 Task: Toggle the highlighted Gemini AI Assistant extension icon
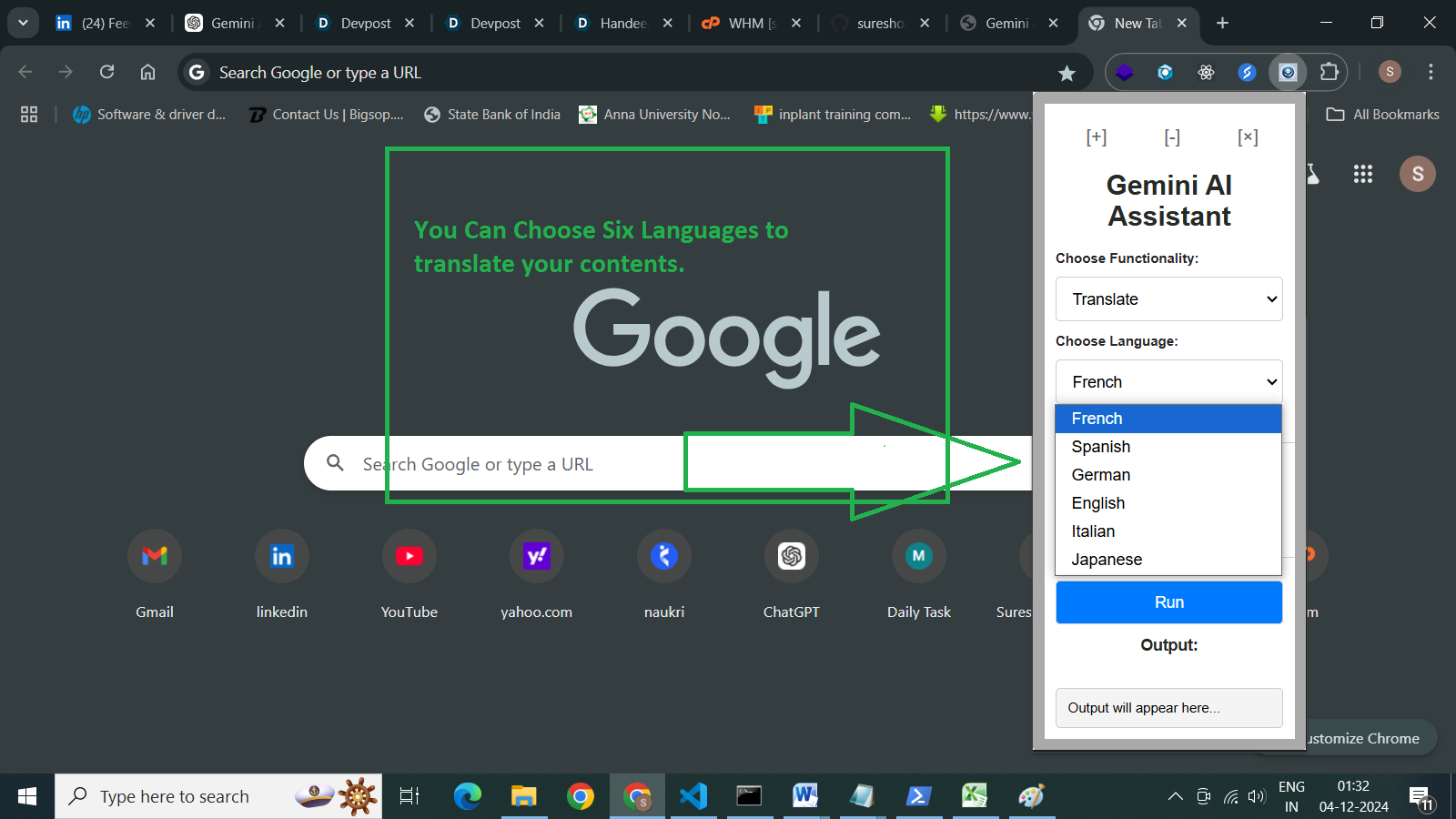click(1289, 72)
